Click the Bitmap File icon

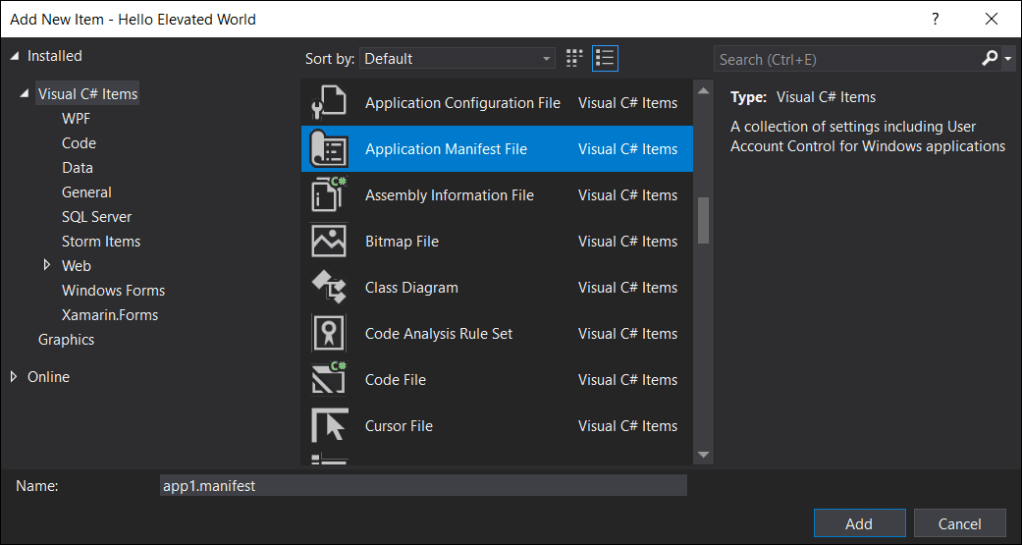pos(328,241)
